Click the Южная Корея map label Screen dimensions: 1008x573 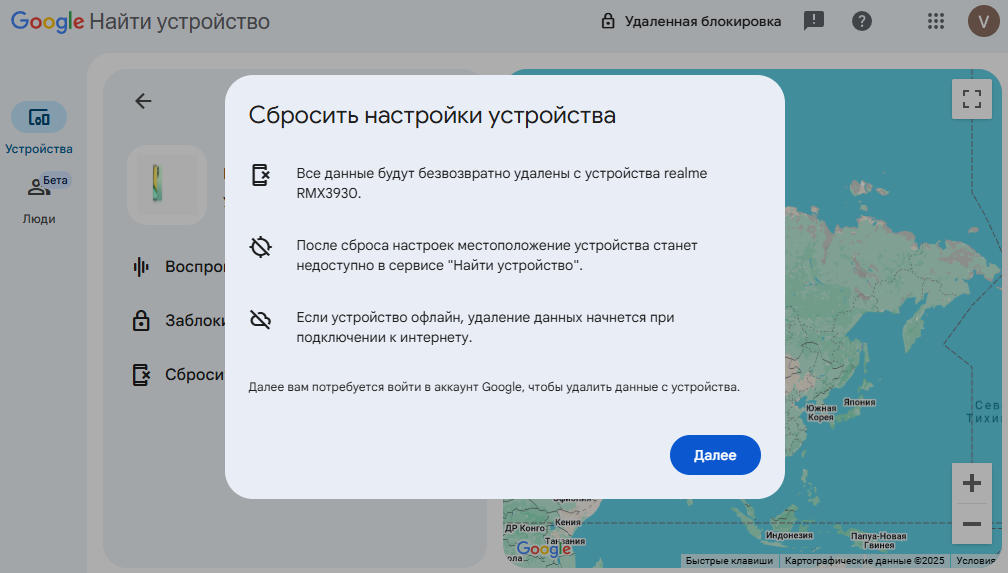[x=821, y=413]
